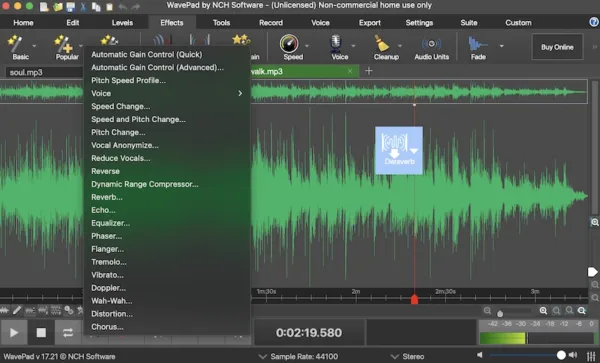Expand the Voice toolbar dropdown arrow

pyautogui.click(x=353, y=46)
